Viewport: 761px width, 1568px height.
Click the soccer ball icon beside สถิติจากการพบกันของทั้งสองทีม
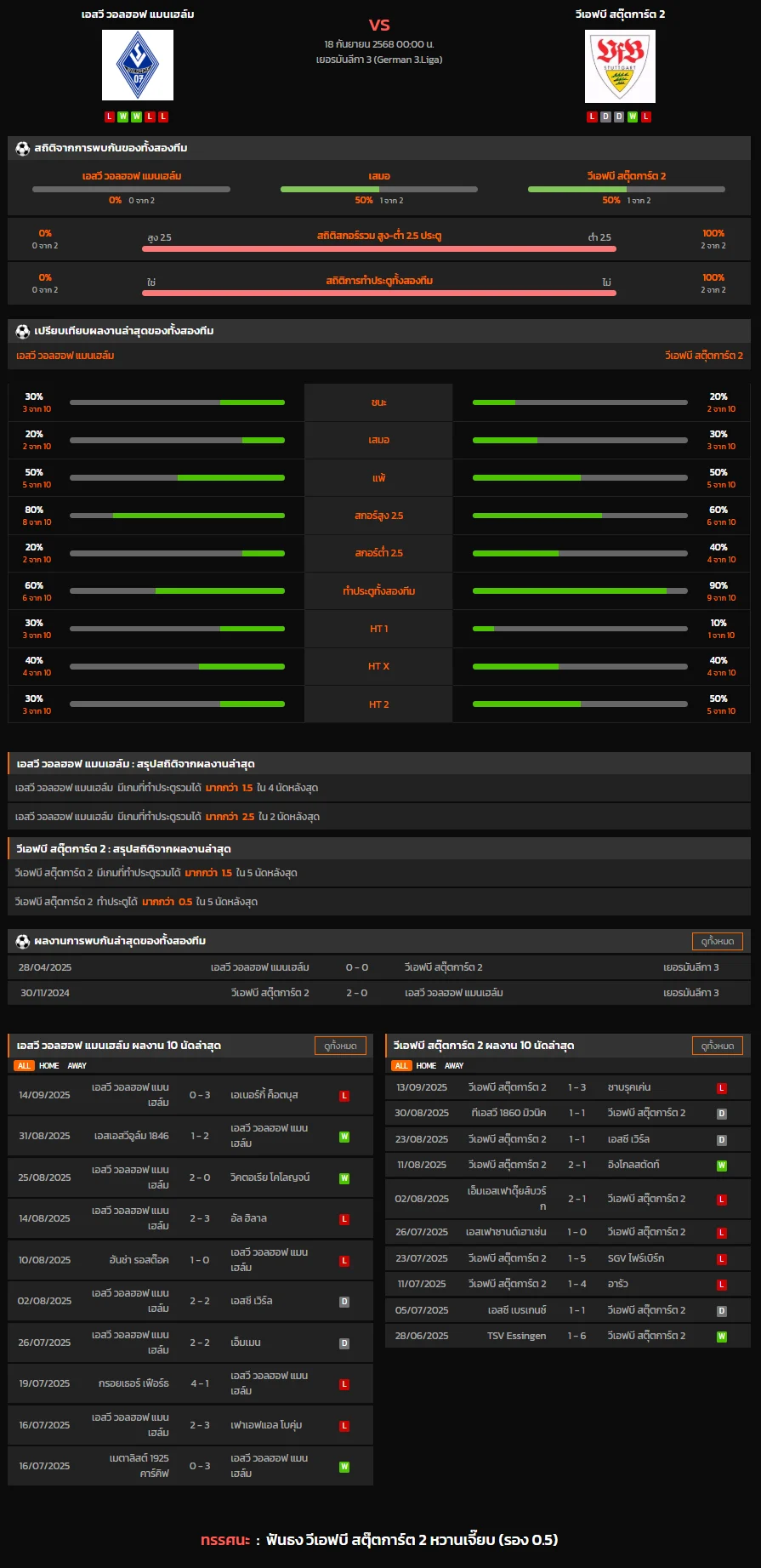point(23,148)
